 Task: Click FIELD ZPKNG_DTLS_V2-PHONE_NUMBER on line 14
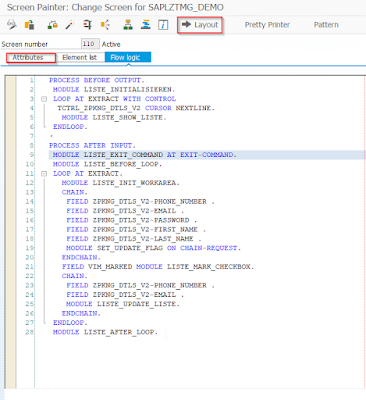(x=140, y=202)
